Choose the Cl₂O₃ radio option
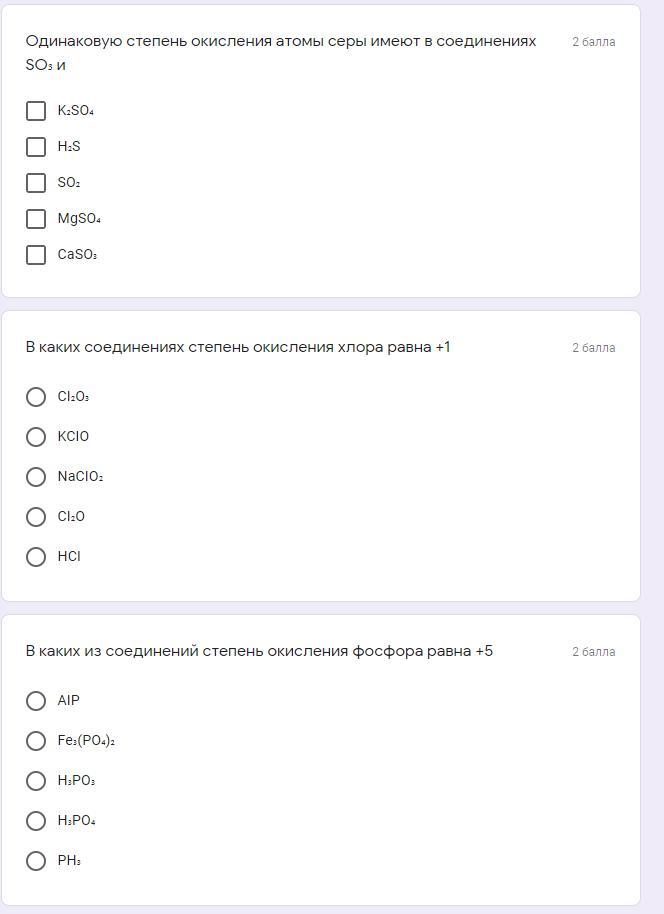Viewport: 664px width, 914px height. coord(36,397)
